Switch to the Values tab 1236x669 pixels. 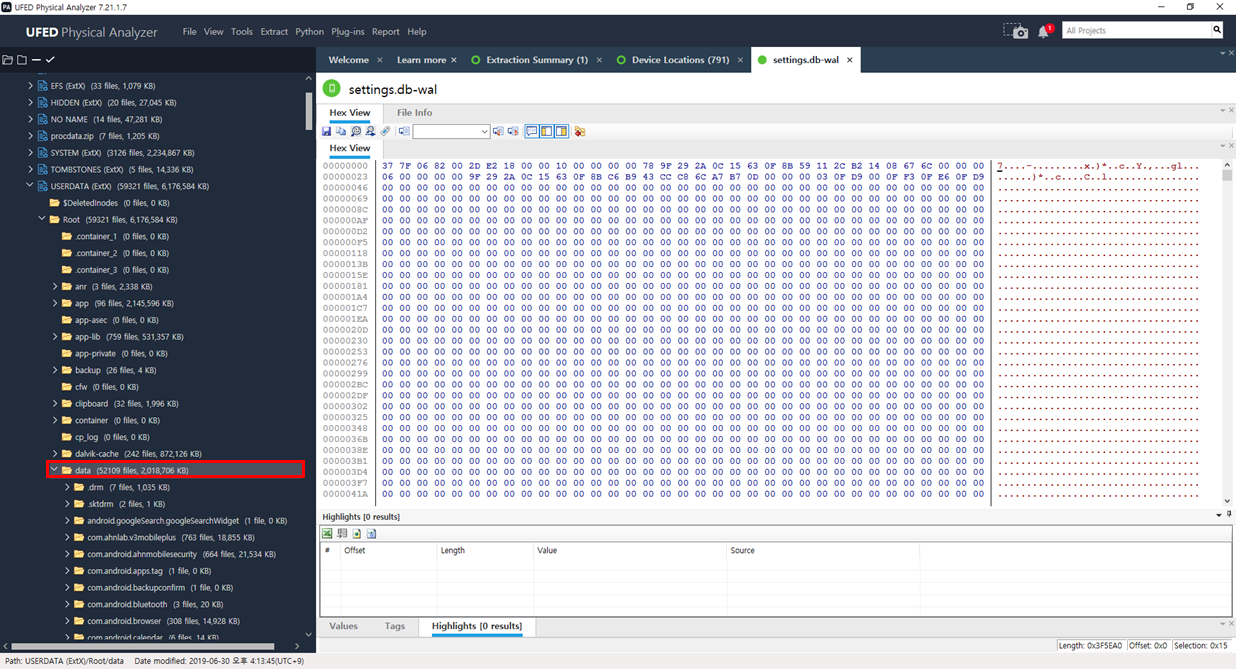(x=343, y=626)
